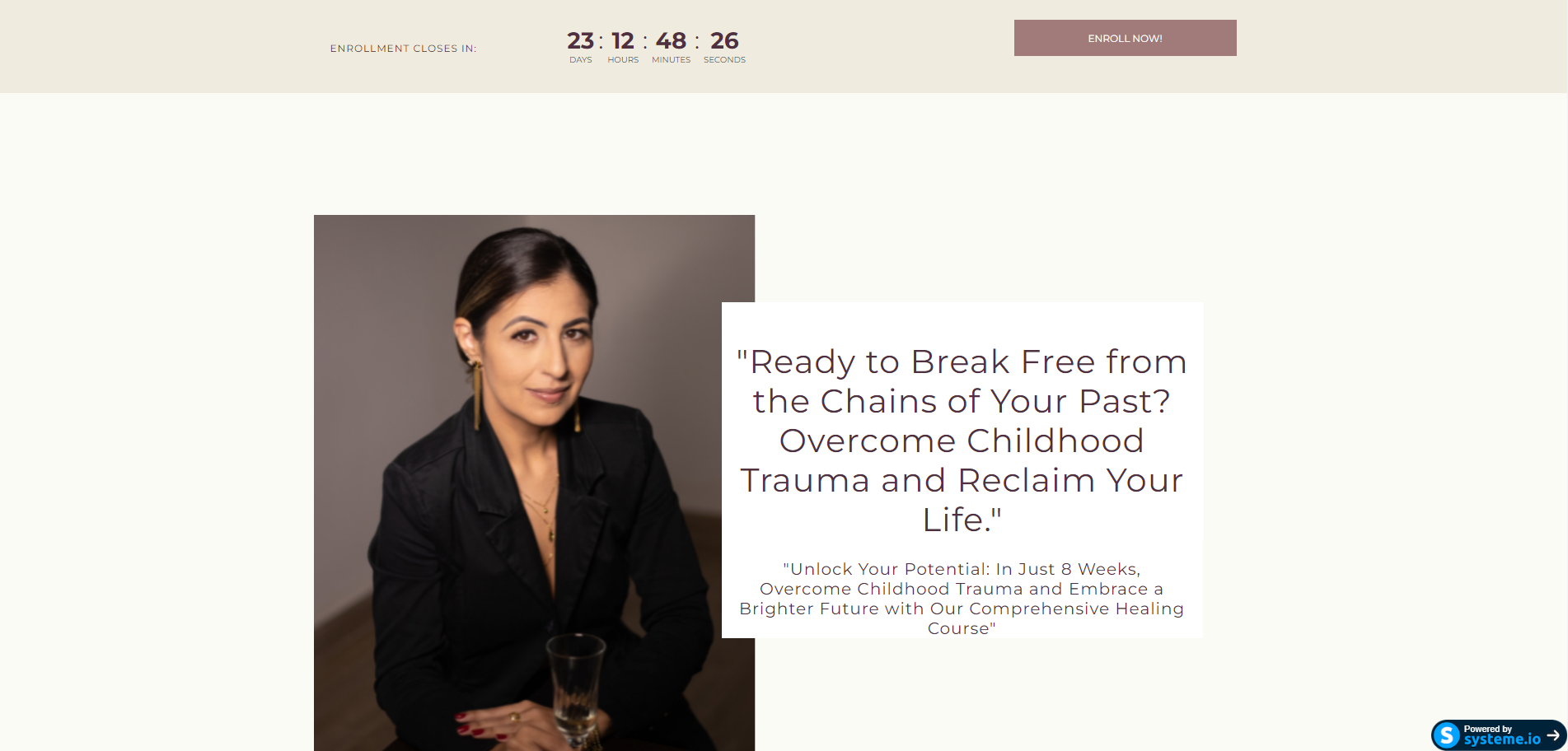Click the Ready to Break Free headline
This screenshot has width=1568, height=751.
pos(962,441)
